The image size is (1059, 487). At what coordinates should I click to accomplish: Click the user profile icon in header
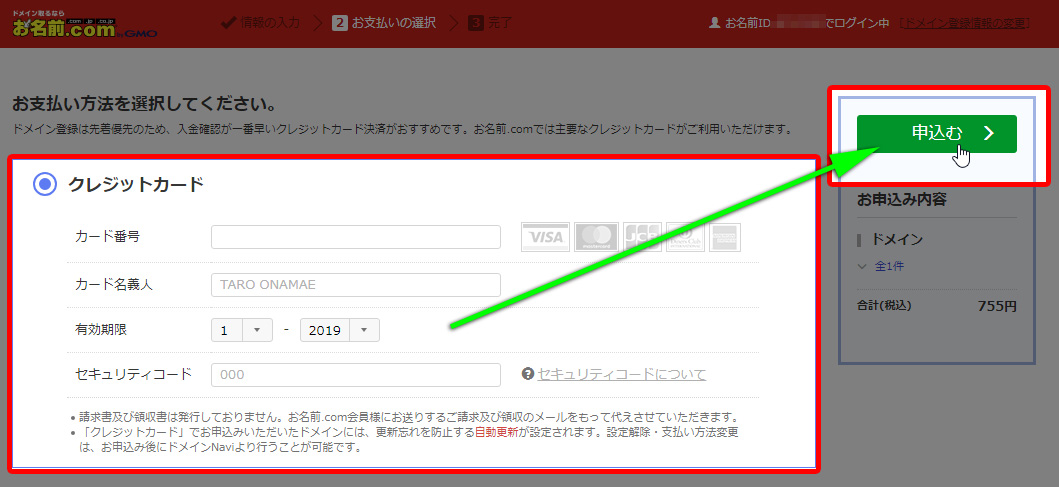tap(714, 22)
